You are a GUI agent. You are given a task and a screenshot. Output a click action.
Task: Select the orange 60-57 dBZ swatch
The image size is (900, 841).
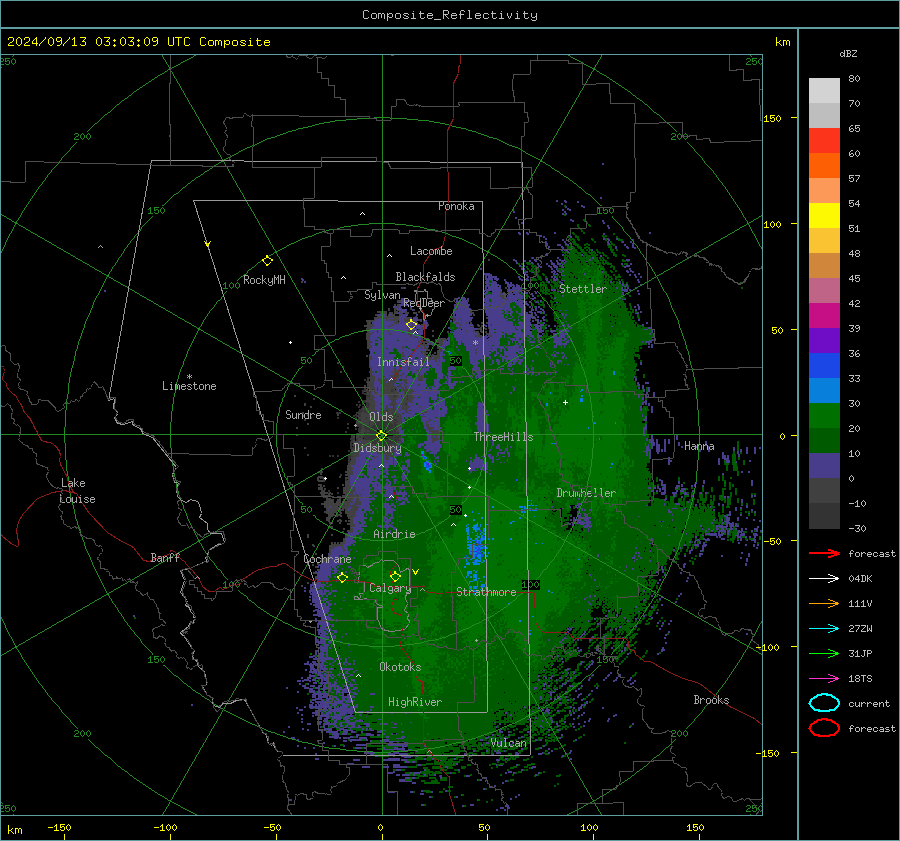[824, 165]
